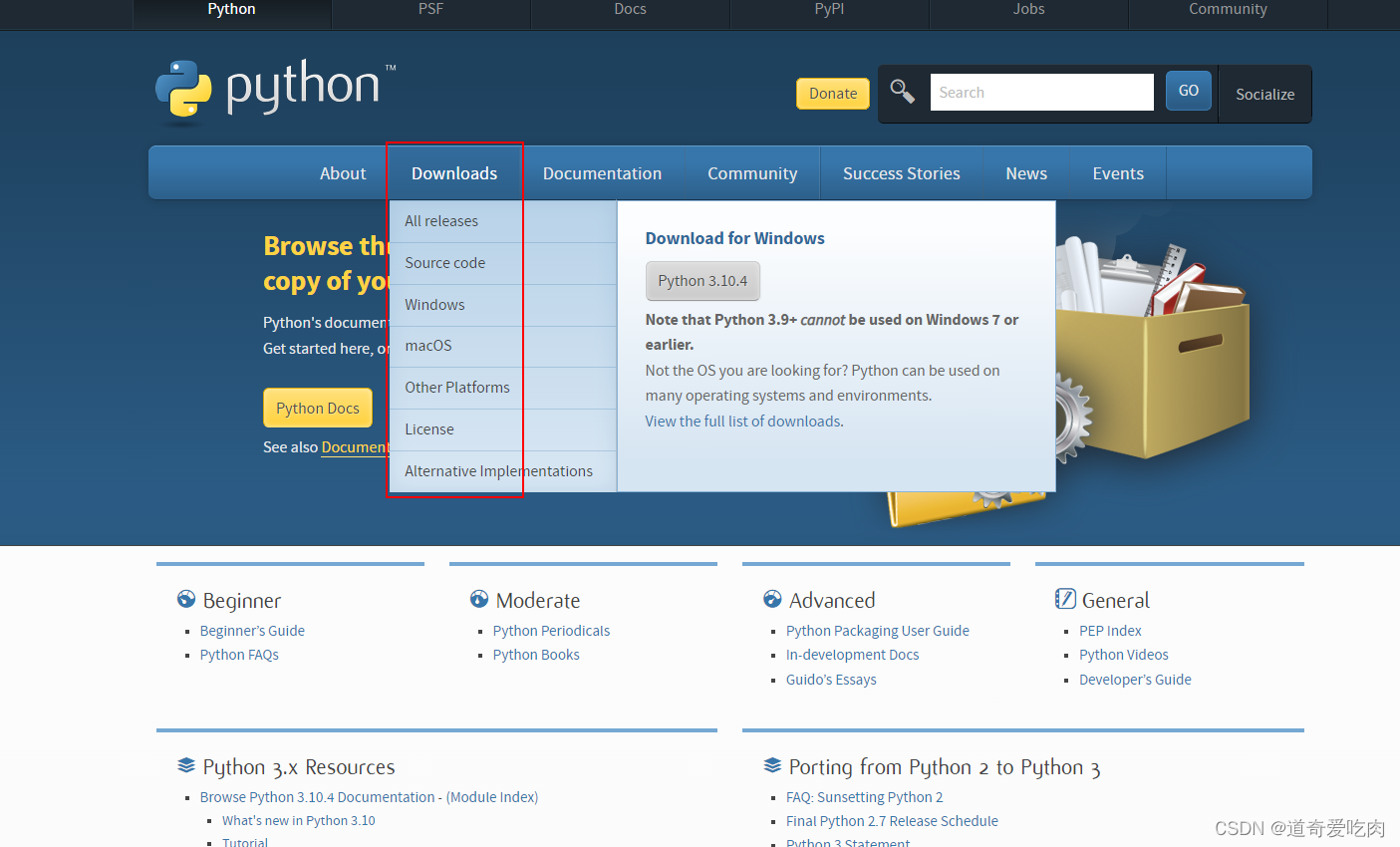The height and width of the screenshot is (847, 1400).
Task: Open What's new in Python 3.10 link
Action: (x=299, y=821)
